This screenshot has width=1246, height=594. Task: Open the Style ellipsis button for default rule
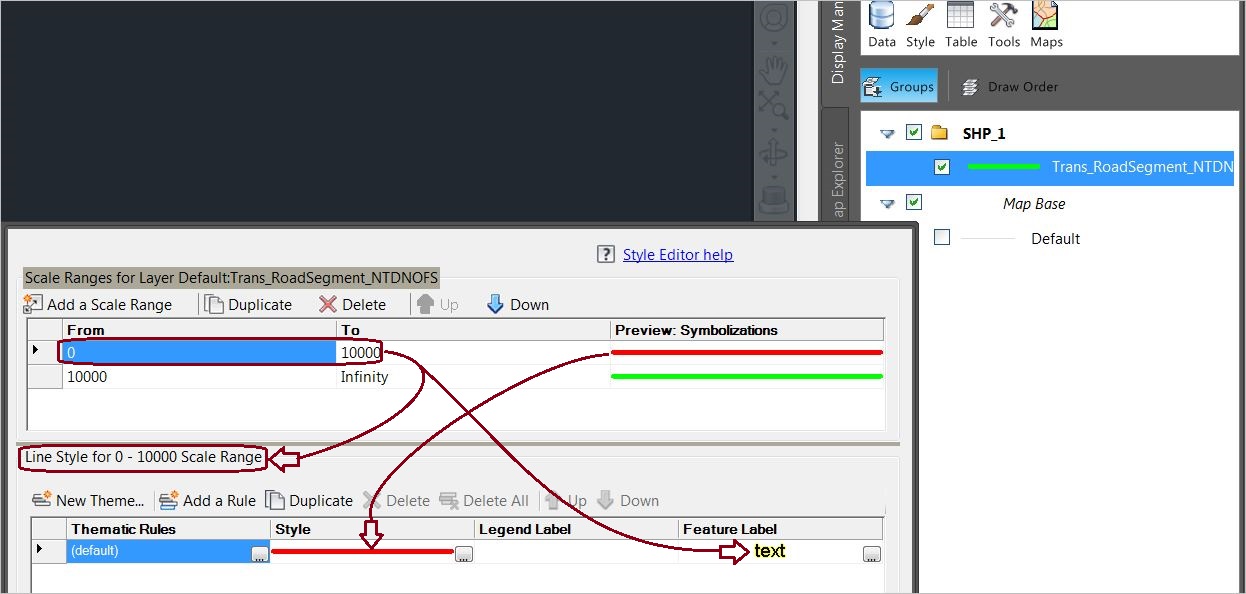tap(463, 552)
